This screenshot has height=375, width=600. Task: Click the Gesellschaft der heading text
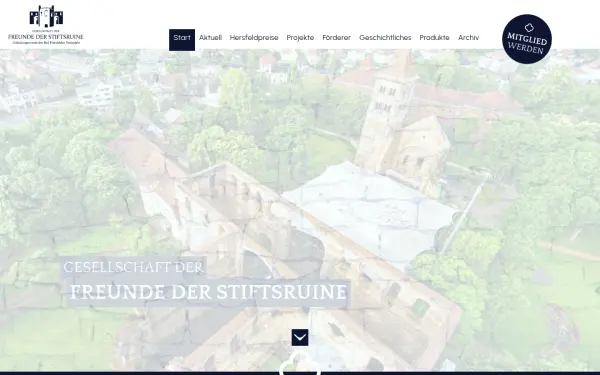133,267
